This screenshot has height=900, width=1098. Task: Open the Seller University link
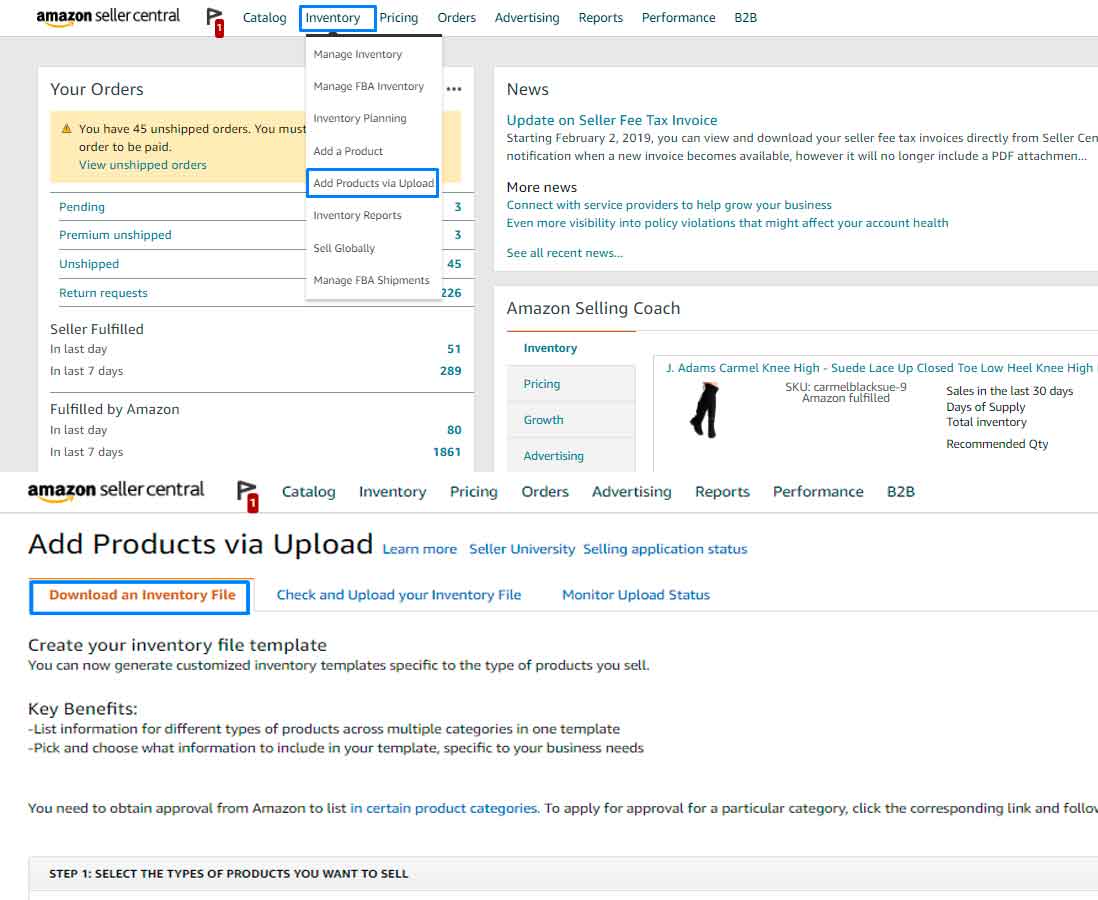coord(522,549)
